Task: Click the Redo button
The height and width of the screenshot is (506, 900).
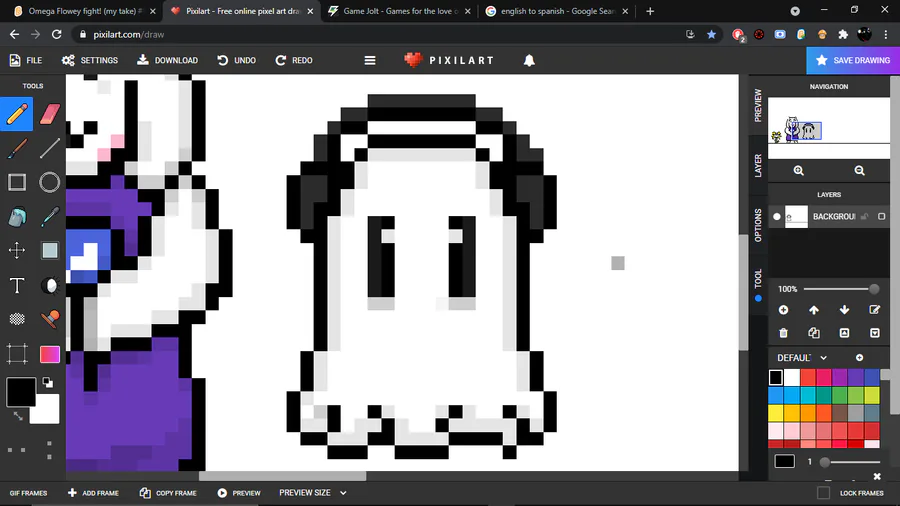Action: coord(294,60)
